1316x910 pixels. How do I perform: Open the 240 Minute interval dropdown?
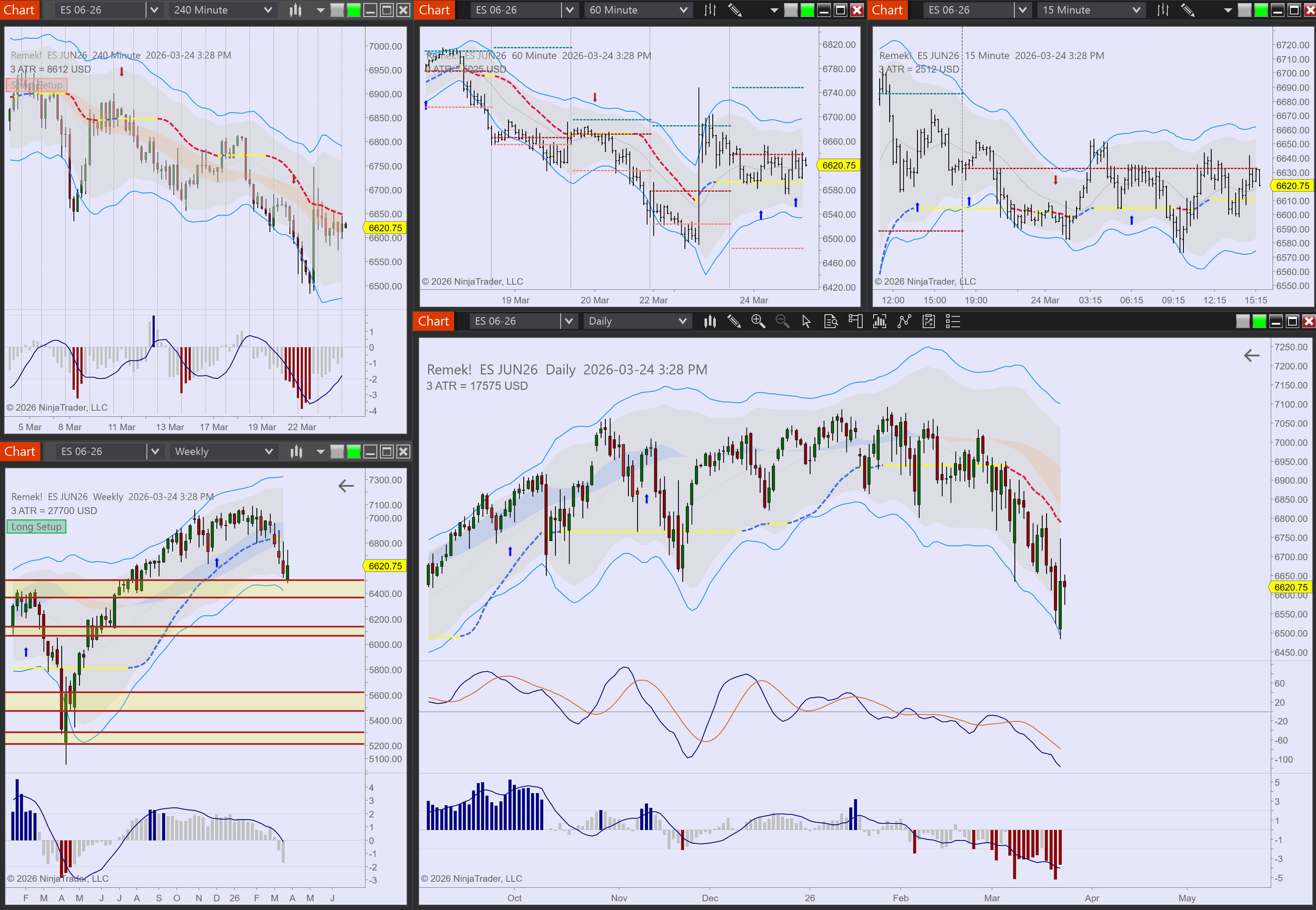point(222,9)
